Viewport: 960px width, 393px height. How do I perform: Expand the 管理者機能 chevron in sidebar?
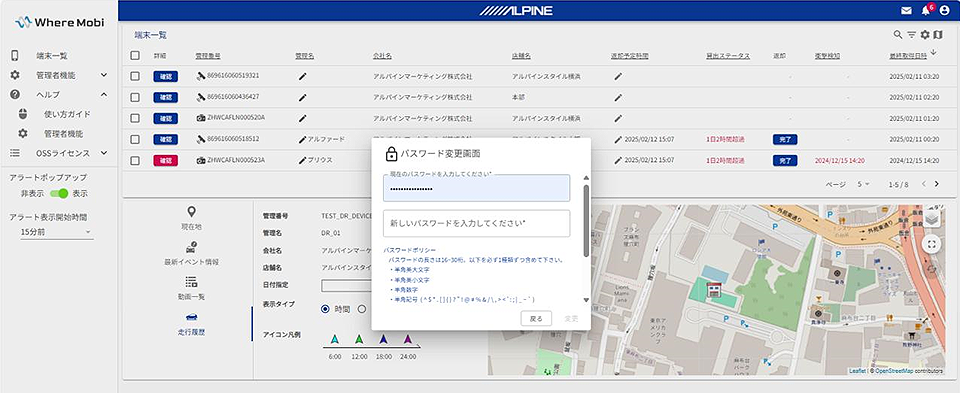[103, 75]
